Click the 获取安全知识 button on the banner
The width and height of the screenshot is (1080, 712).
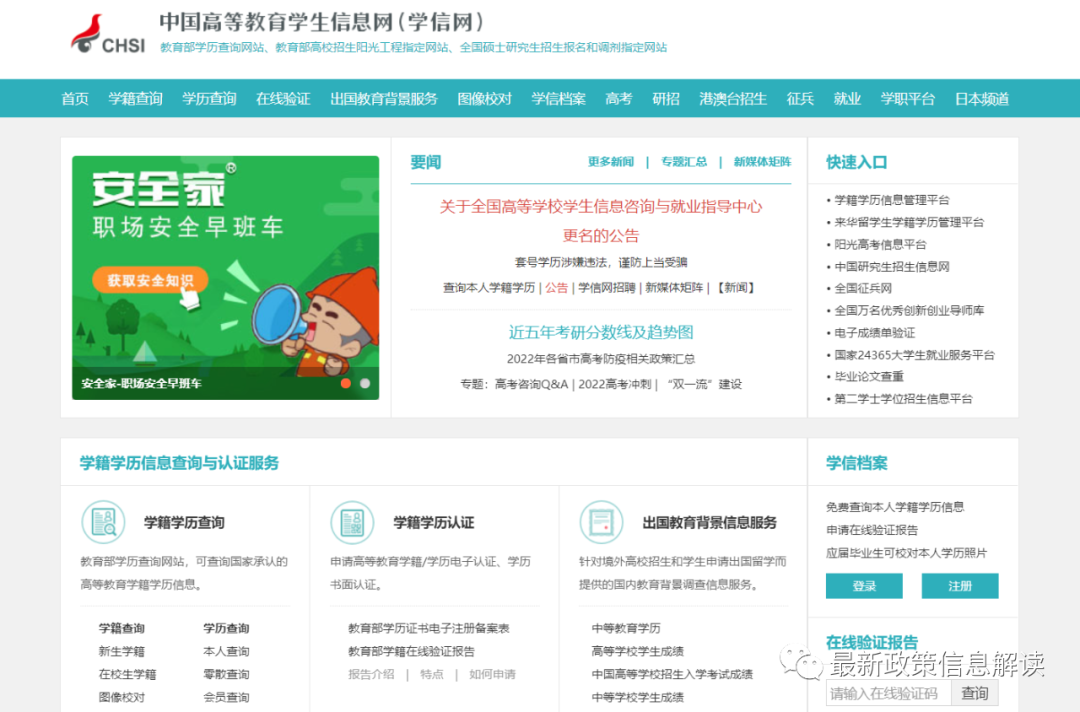pyautogui.click(x=149, y=281)
